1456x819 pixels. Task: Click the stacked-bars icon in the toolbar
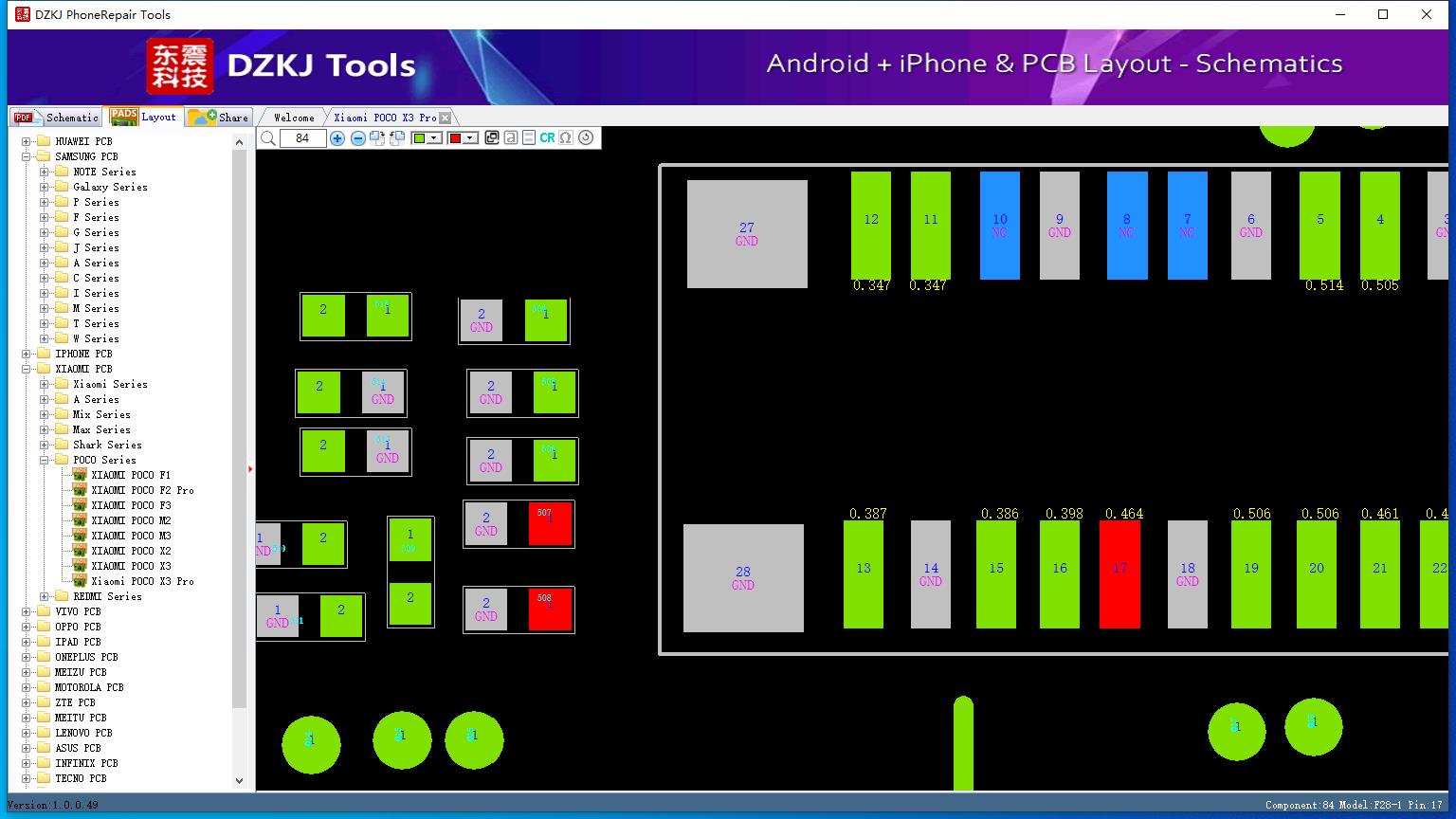pos(529,138)
